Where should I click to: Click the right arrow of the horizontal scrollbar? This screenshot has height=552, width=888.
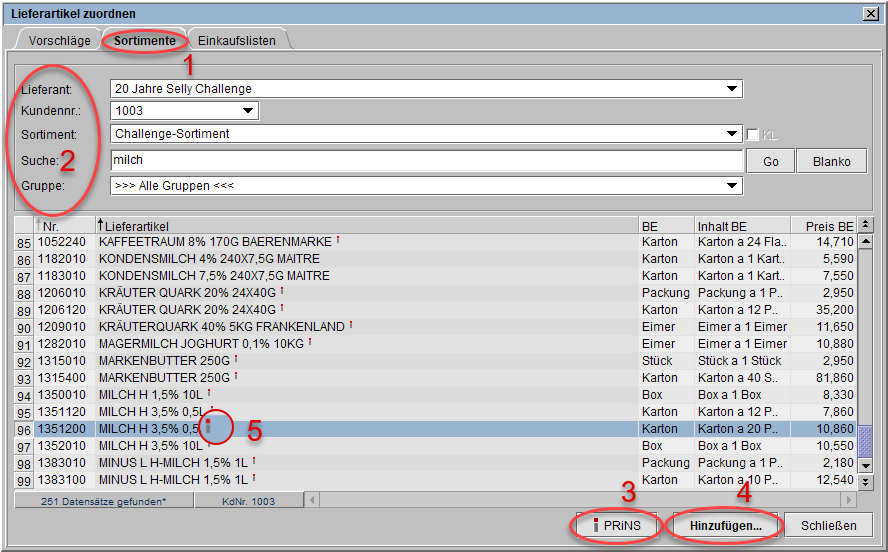(x=849, y=499)
